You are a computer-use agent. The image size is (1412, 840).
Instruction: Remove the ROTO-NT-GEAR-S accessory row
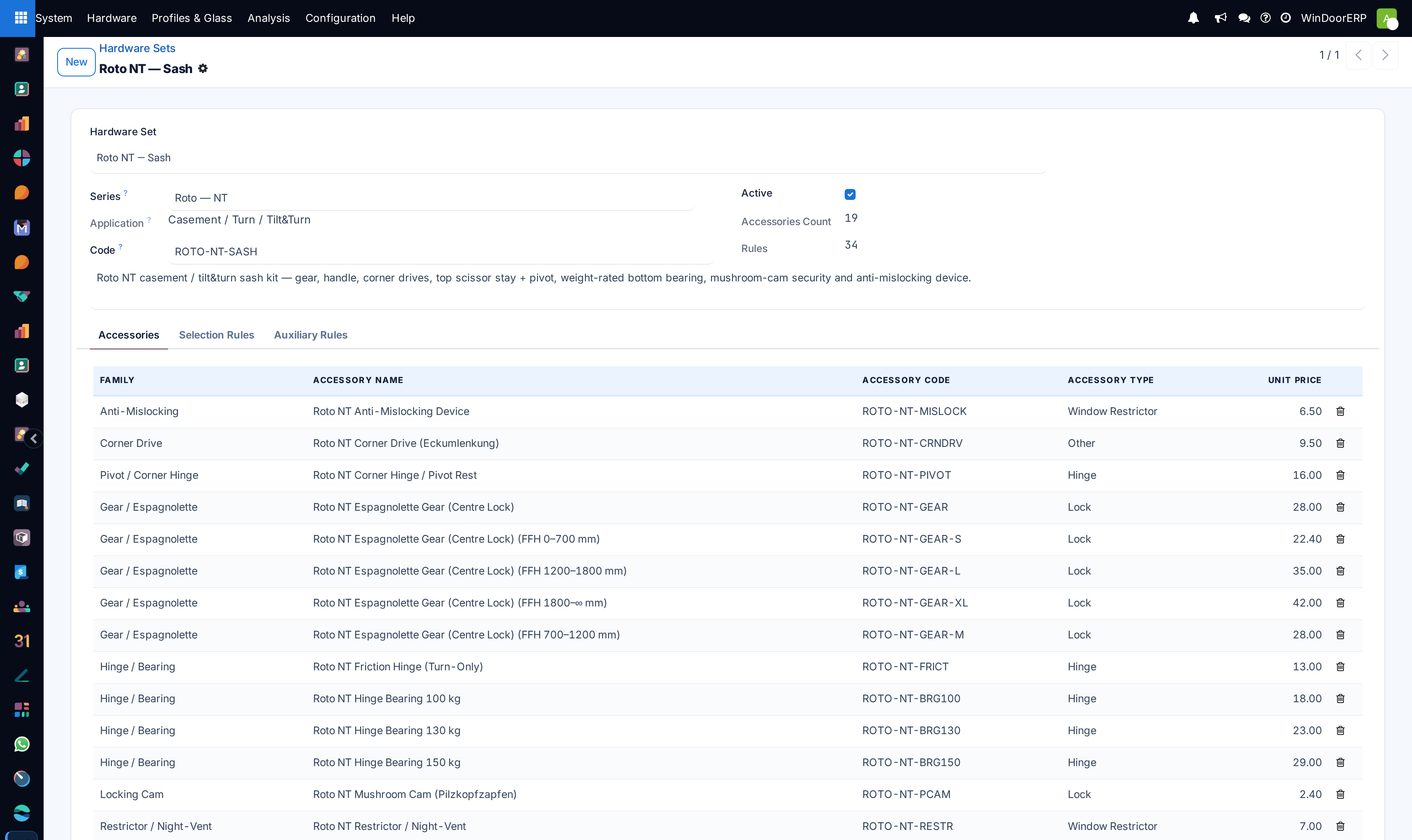1340,539
